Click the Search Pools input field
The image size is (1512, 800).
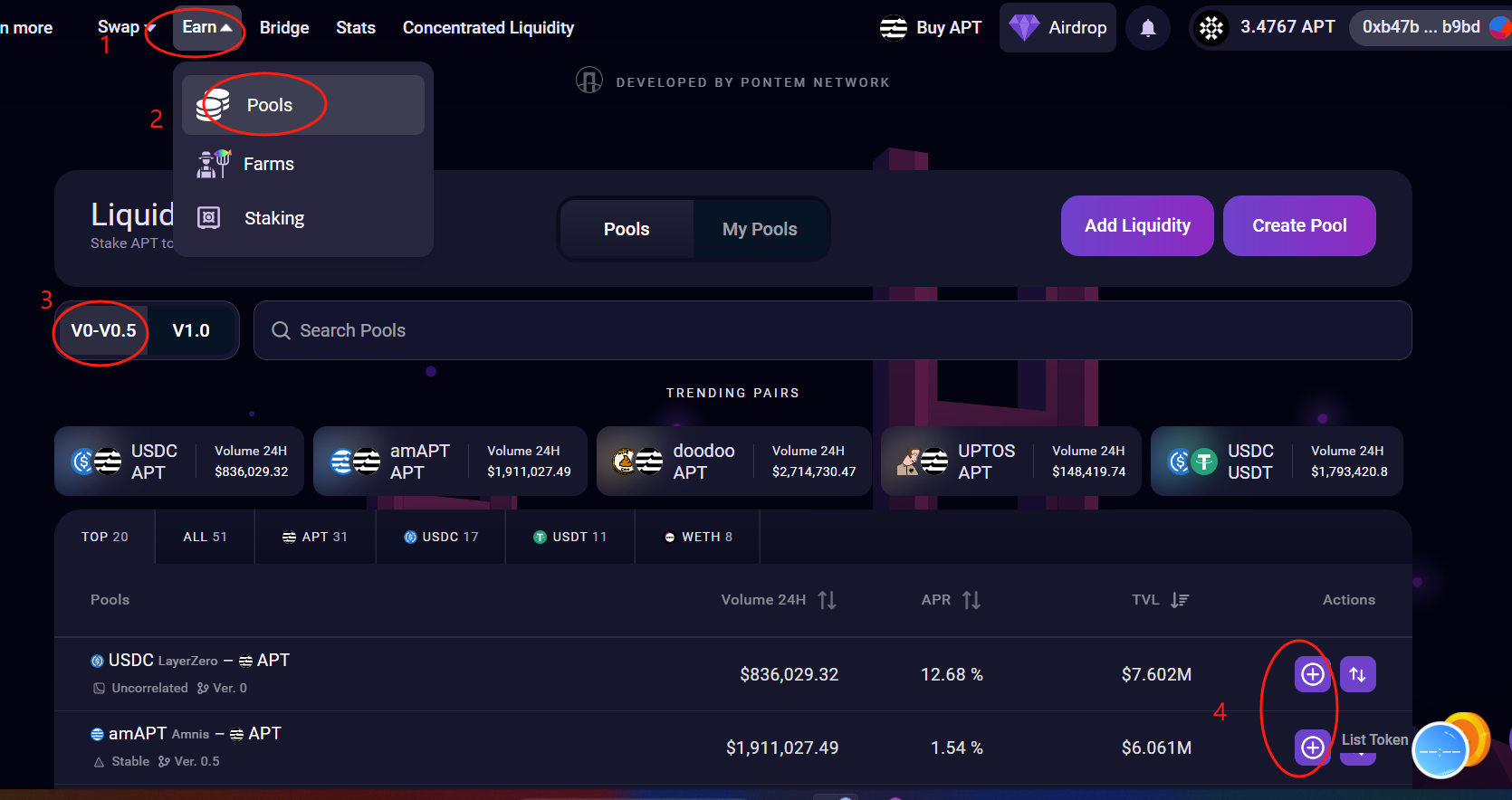(832, 330)
